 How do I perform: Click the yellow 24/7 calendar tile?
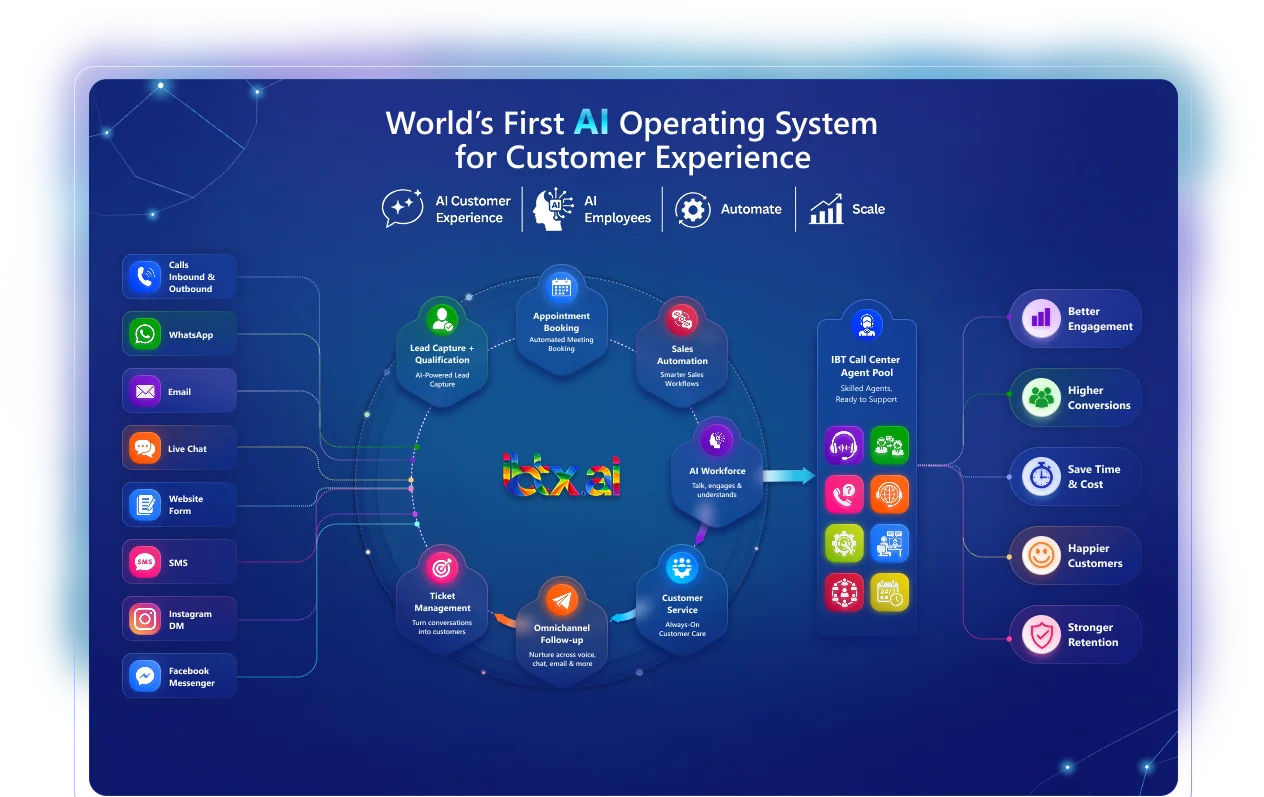coord(889,592)
